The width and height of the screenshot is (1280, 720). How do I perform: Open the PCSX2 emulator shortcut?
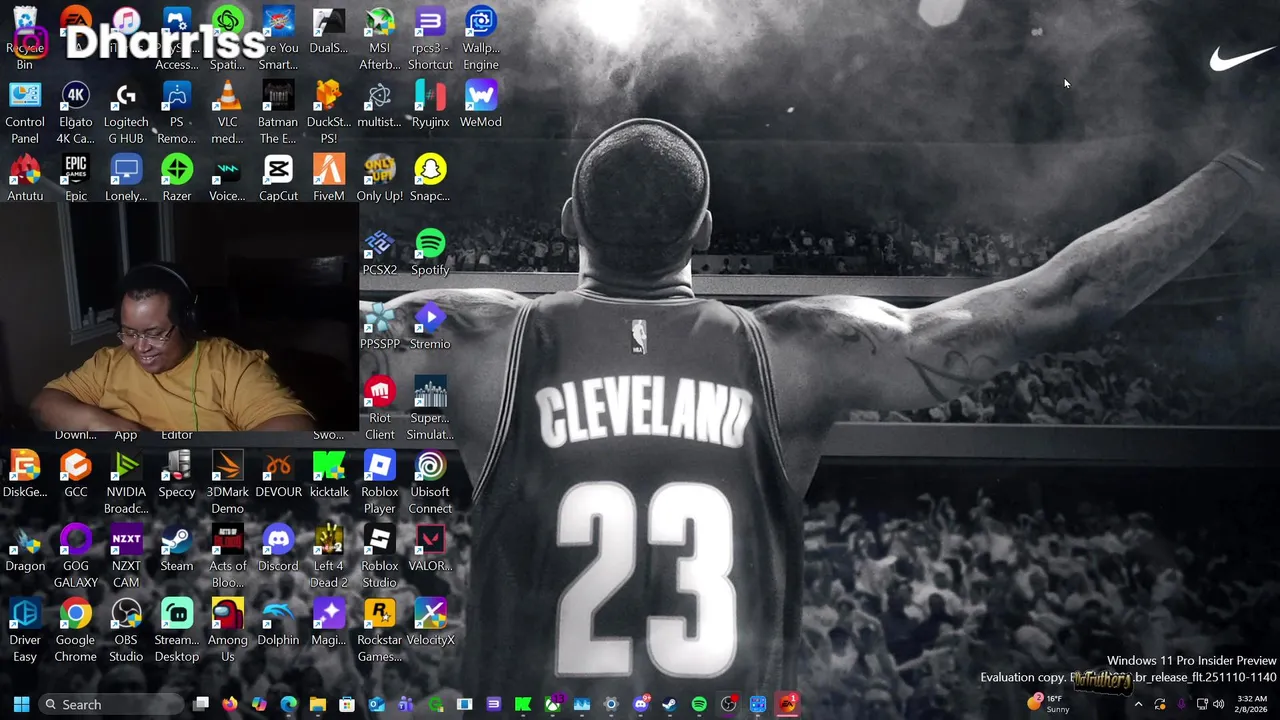click(380, 252)
